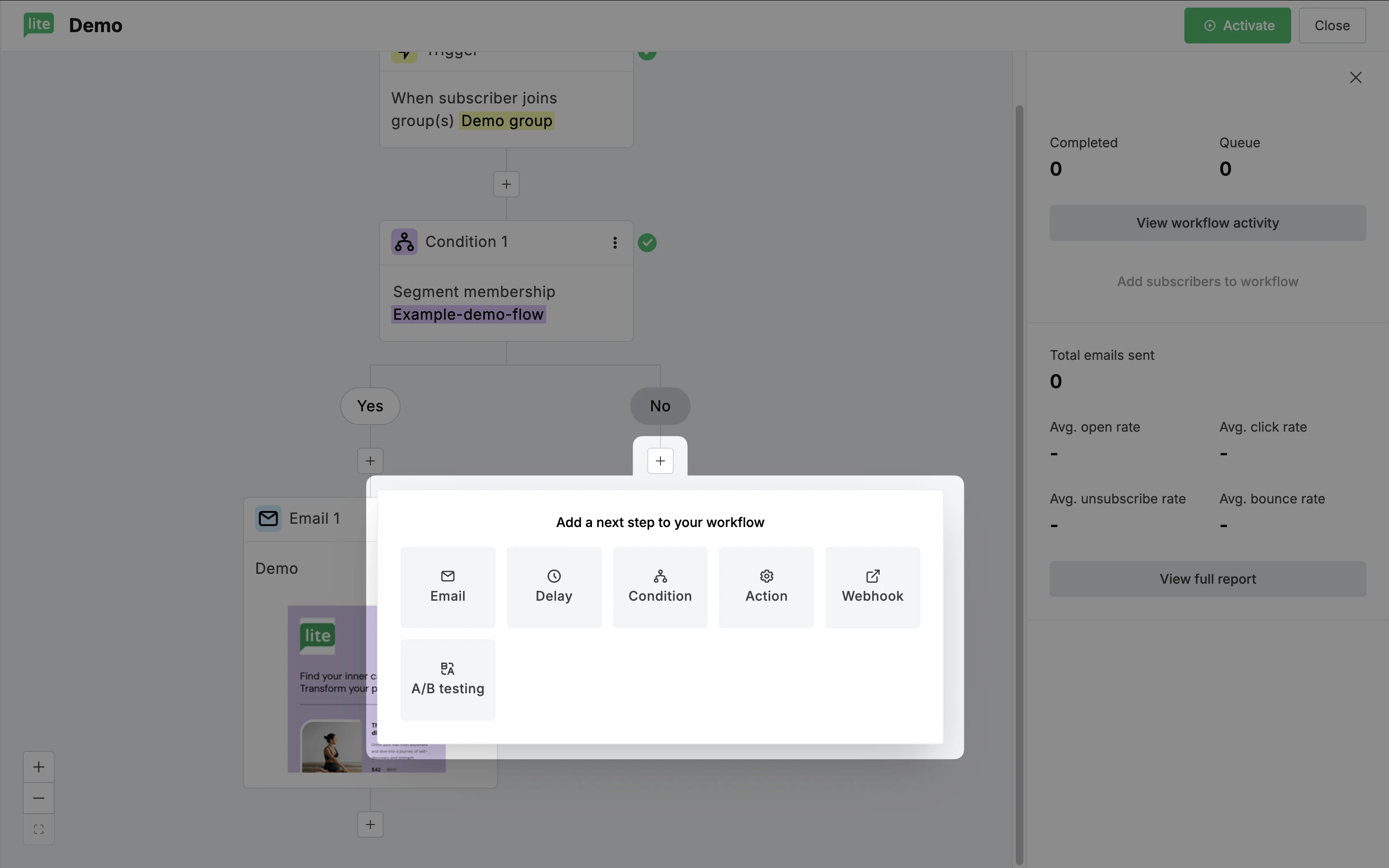Click Avg. unsubscribe rate label
The width and height of the screenshot is (1389, 868).
(x=1117, y=499)
